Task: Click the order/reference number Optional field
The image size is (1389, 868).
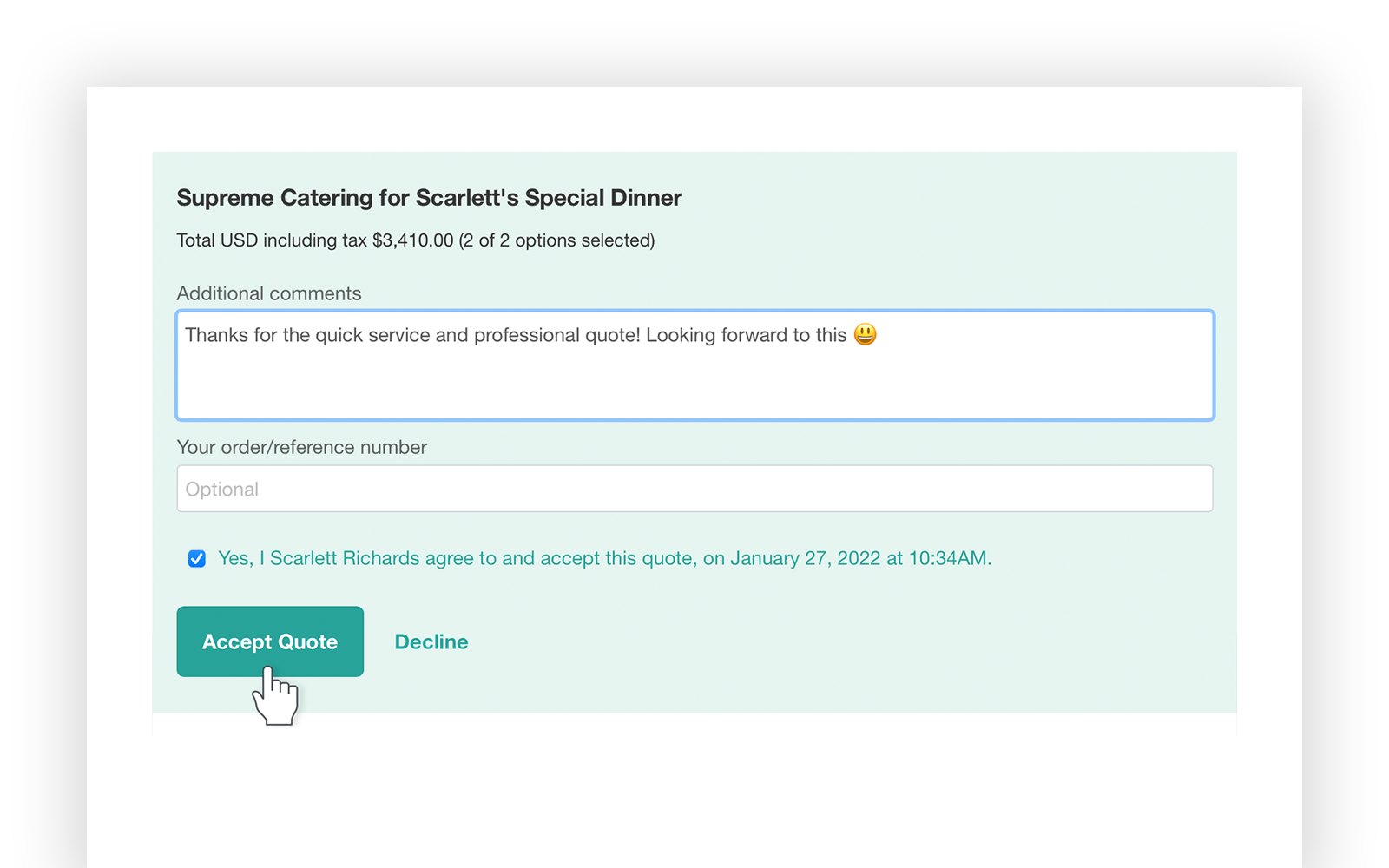Action: (694, 489)
